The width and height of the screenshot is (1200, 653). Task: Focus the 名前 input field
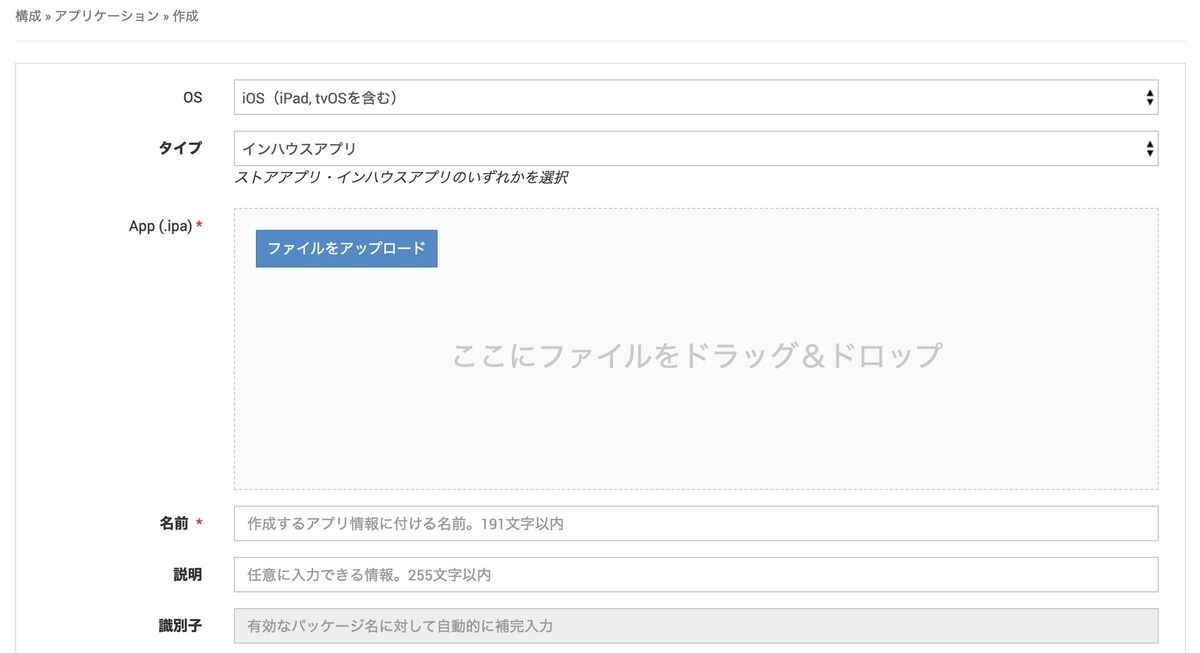pyautogui.click(x=696, y=523)
